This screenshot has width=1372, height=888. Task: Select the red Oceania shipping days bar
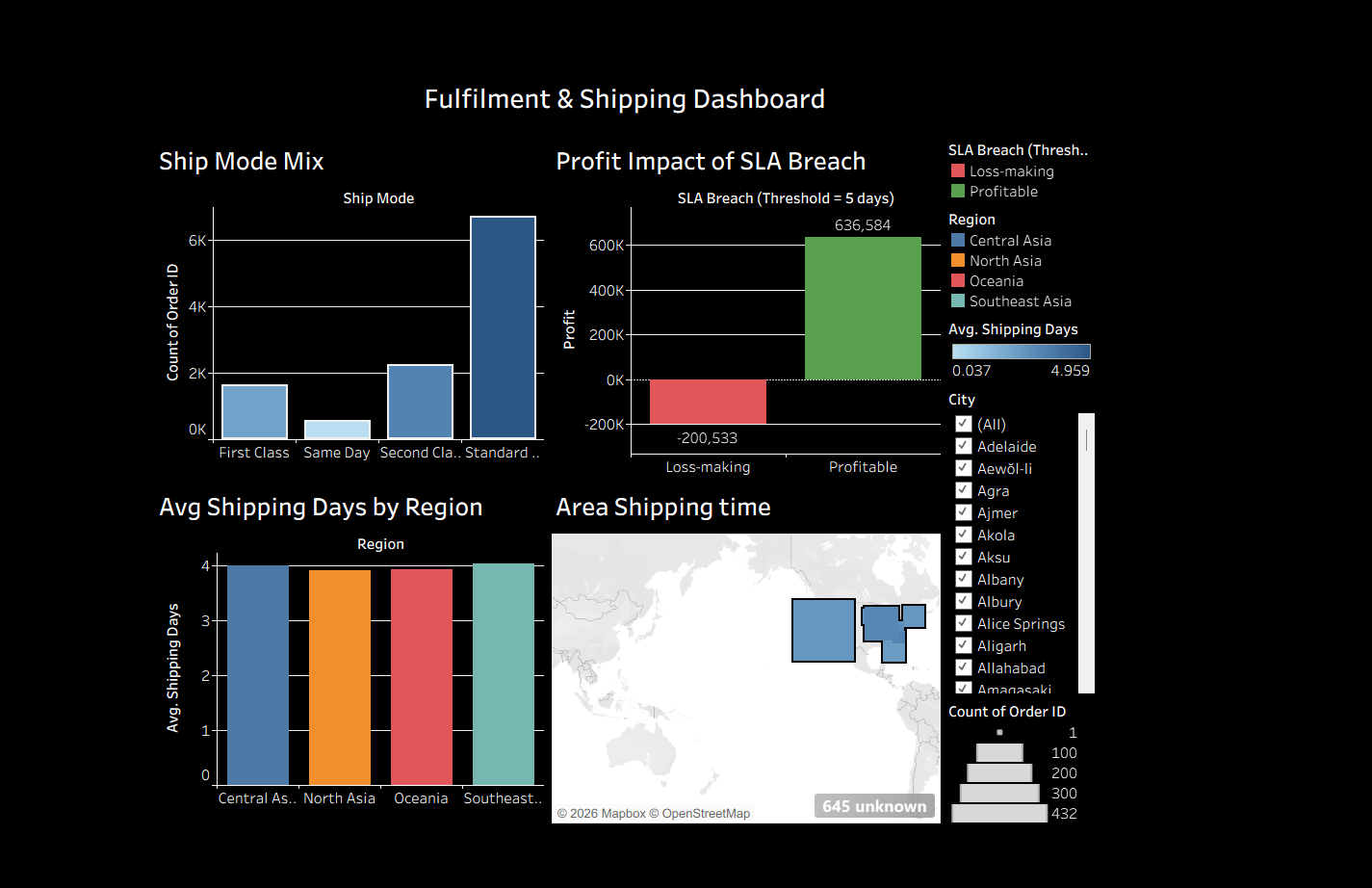(422, 677)
